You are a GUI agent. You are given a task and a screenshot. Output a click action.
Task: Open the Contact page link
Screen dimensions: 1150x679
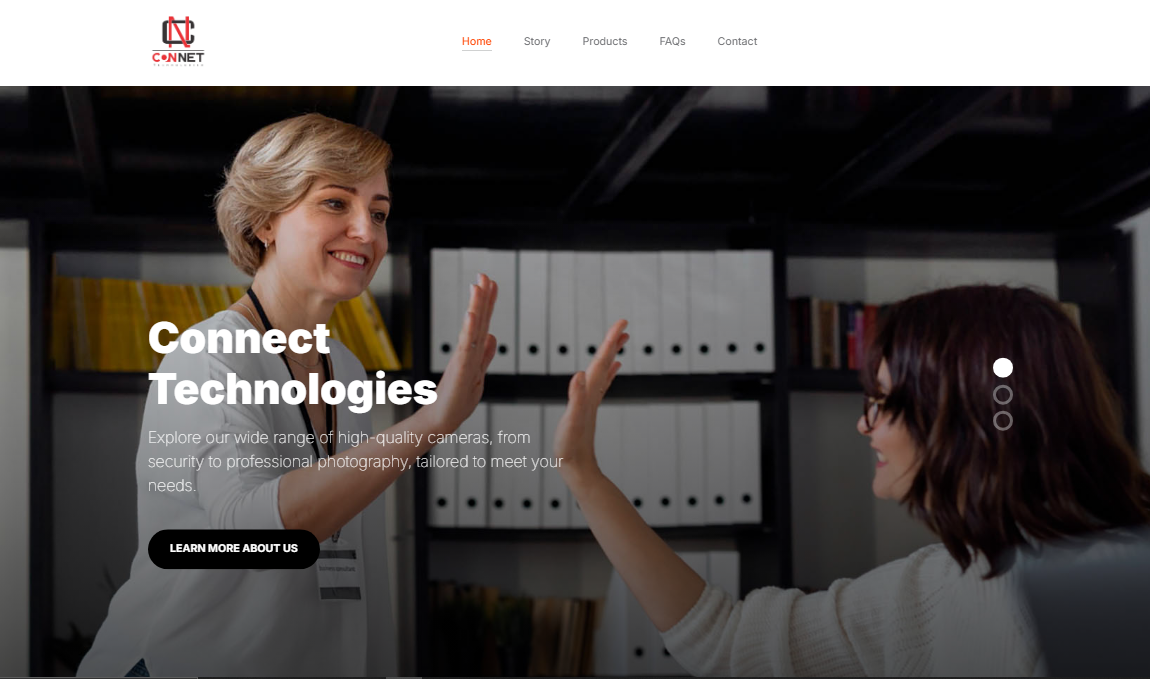(737, 41)
